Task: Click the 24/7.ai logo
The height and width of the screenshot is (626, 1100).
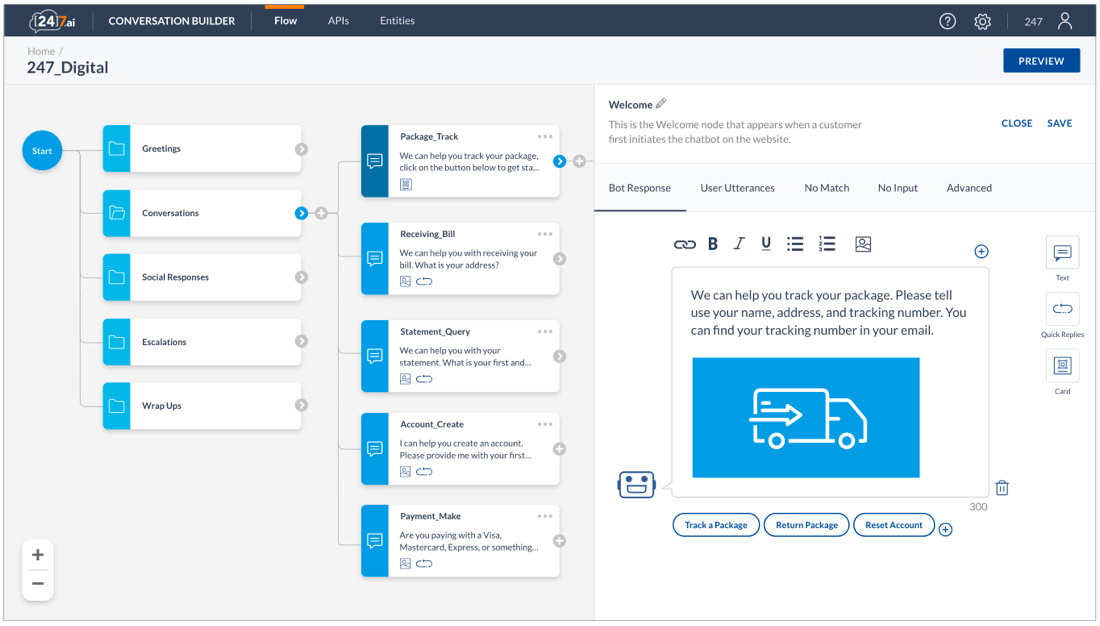Action: (53, 21)
